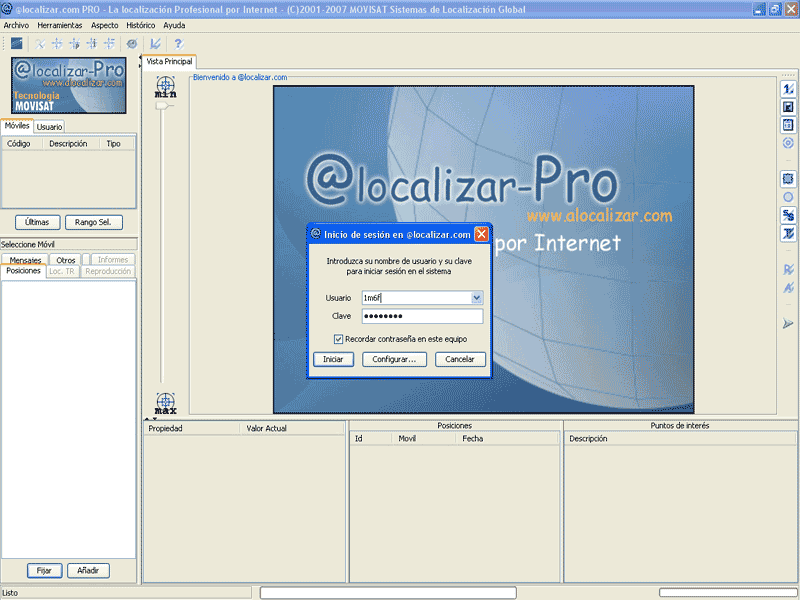The height and width of the screenshot is (600, 800).
Task: Click the blue map icon in the top toolbar
Action: [x=17, y=44]
